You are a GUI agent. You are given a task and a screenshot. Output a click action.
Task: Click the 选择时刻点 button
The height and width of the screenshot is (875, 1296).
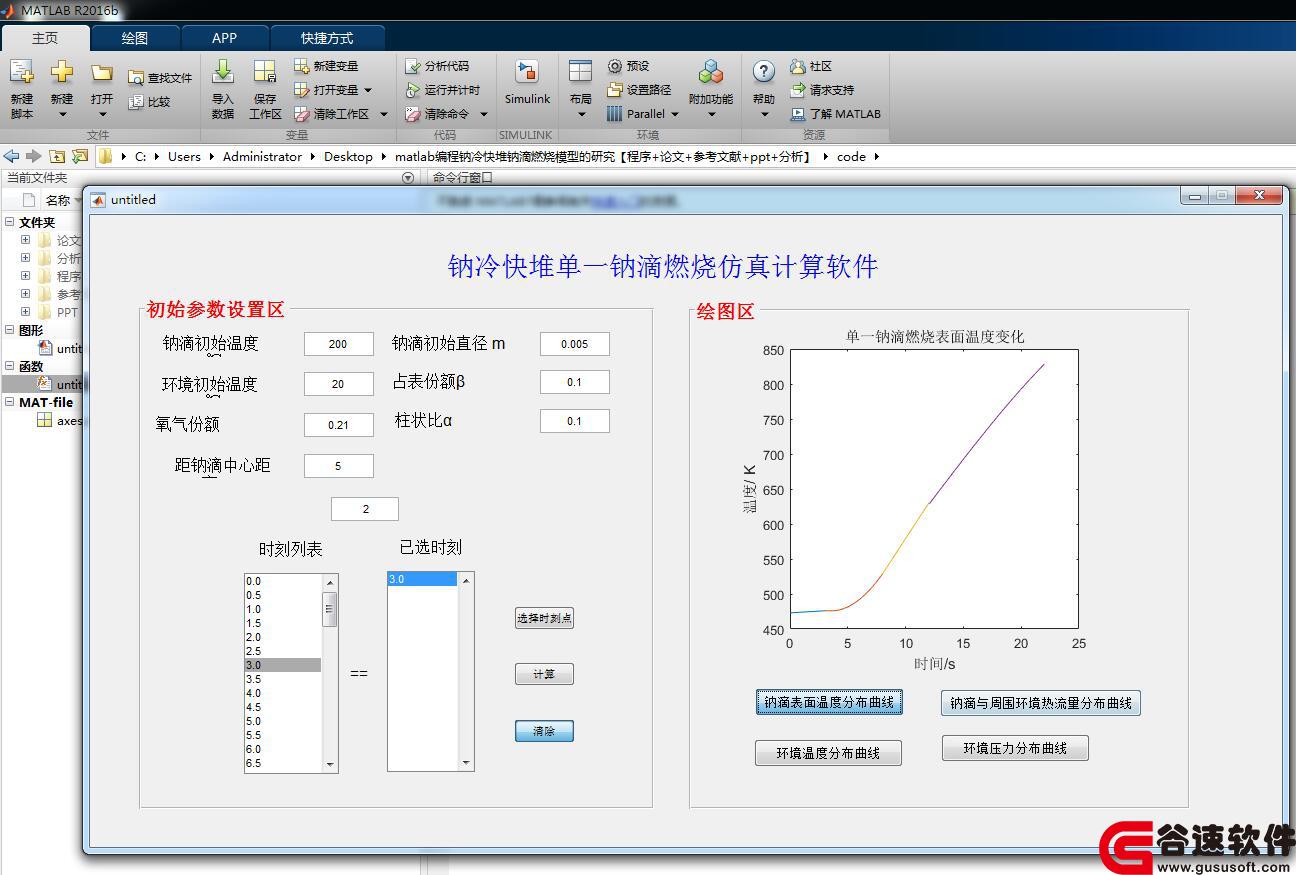coord(544,618)
